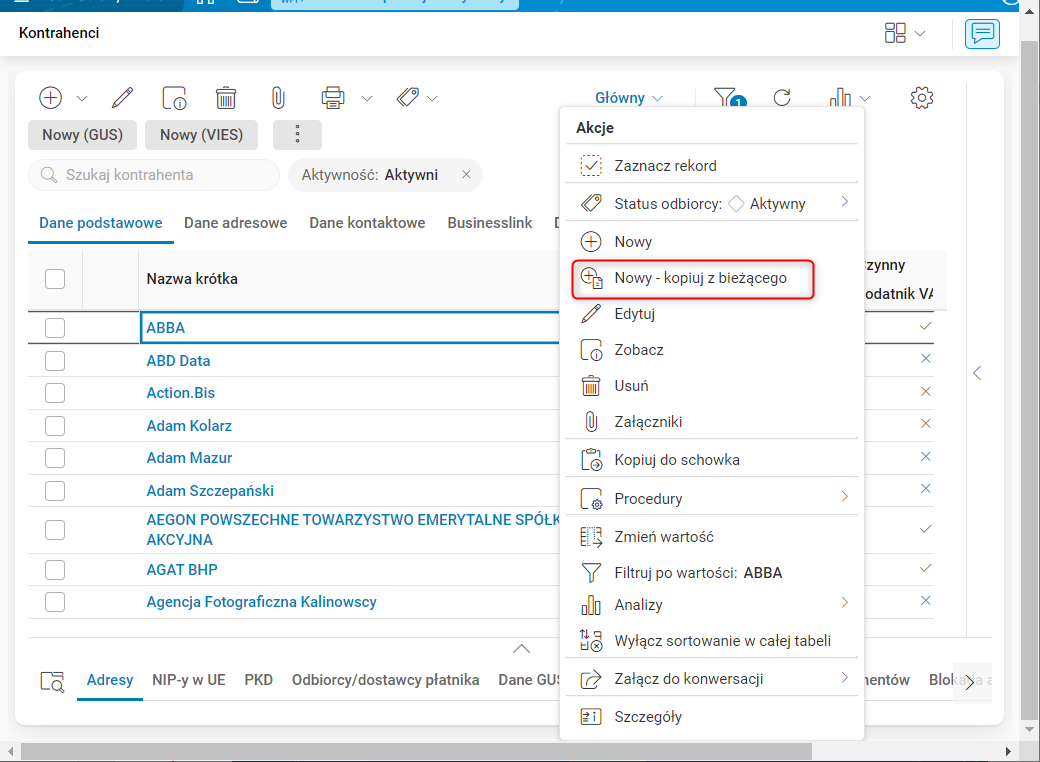Screen dimensions: 1040x762
Task: Refresh the contractors list
Action: (782, 98)
